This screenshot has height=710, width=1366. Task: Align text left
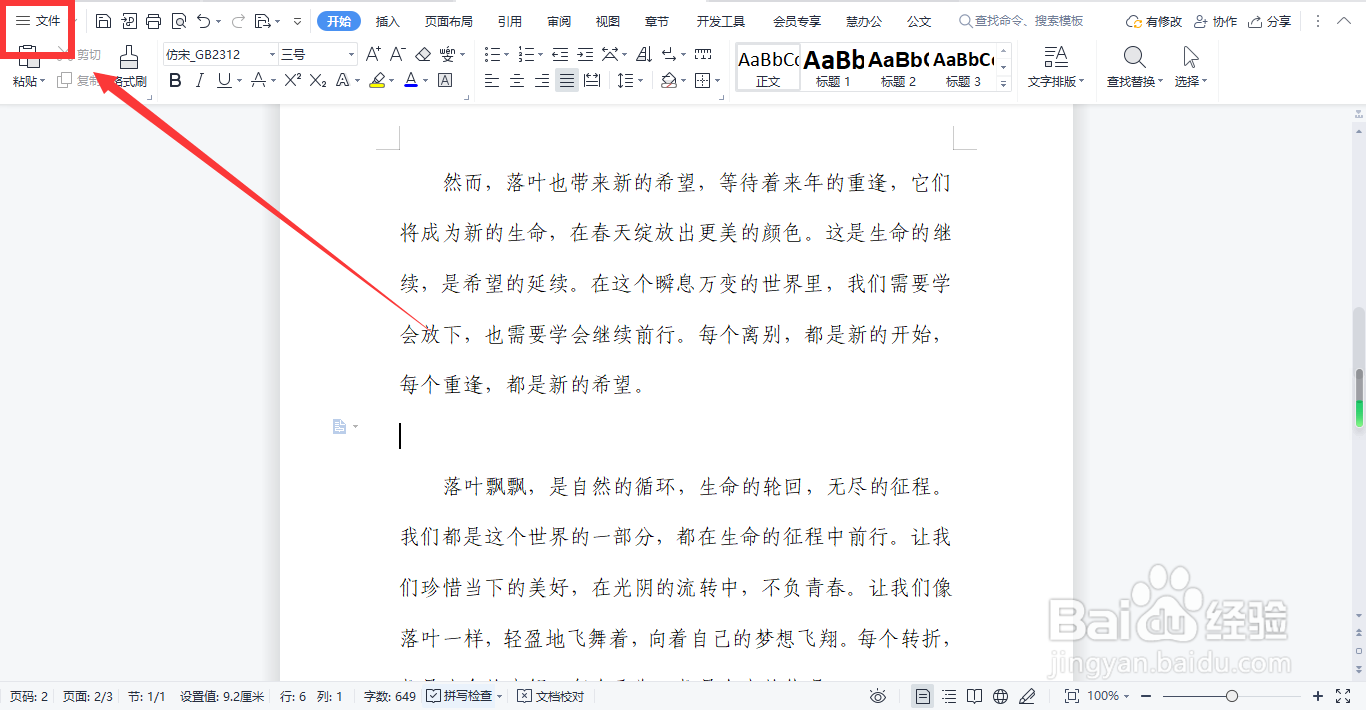click(492, 81)
